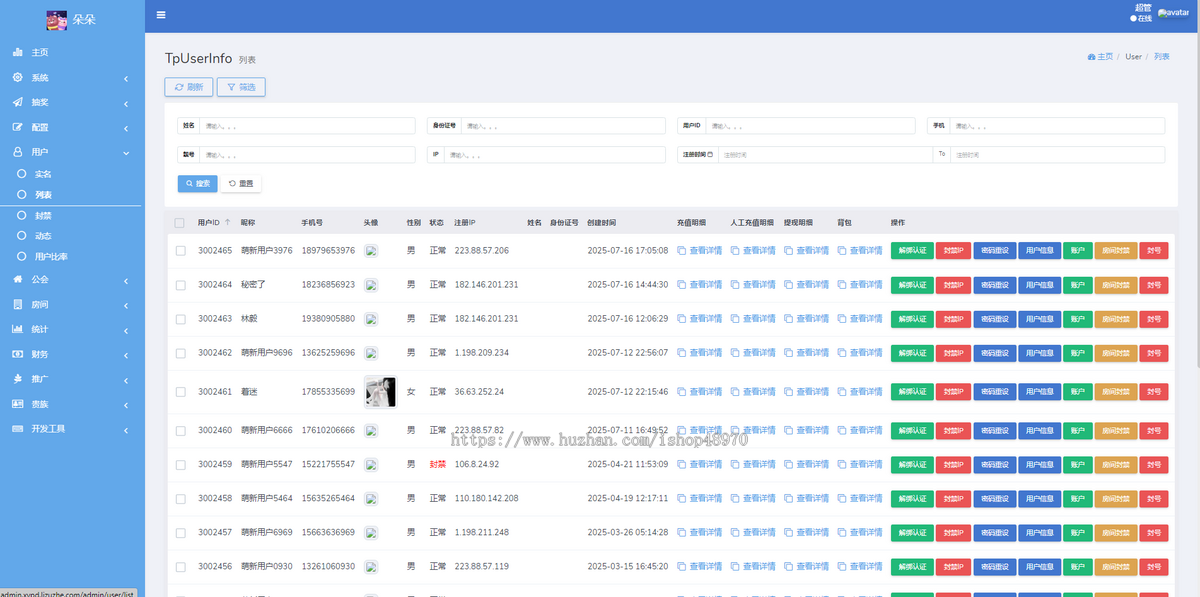The image size is (1200, 597).
Task: Click the 系统 gear icon in sidebar
Action: point(17,78)
